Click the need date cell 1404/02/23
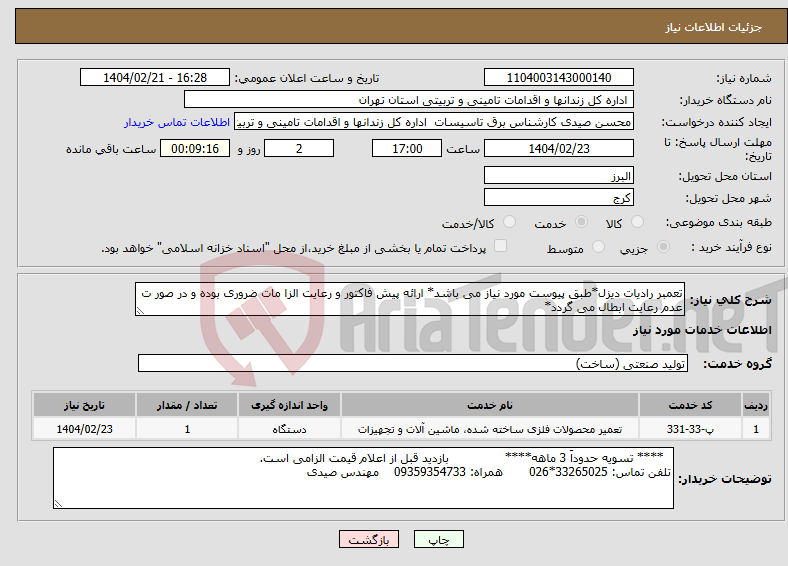This screenshot has height=566, width=788. click(84, 429)
